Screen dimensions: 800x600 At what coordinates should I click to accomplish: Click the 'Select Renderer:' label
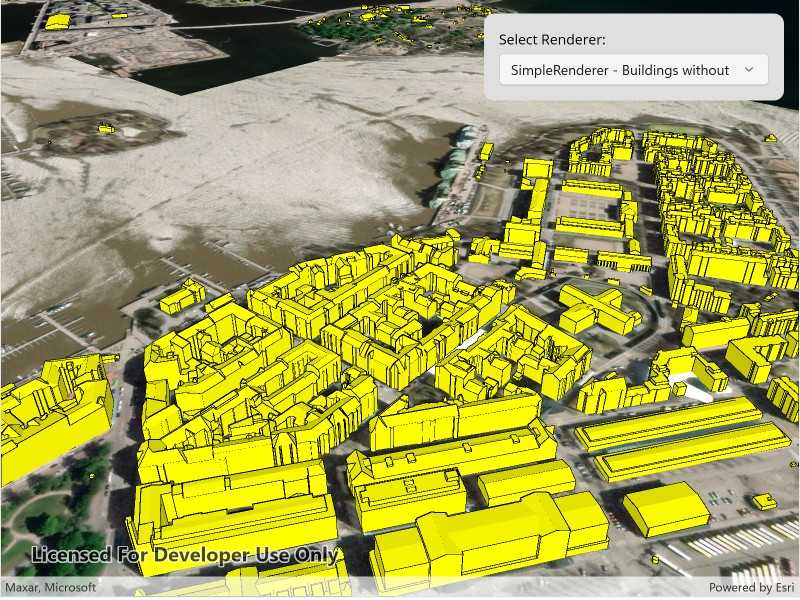click(x=552, y=40)
